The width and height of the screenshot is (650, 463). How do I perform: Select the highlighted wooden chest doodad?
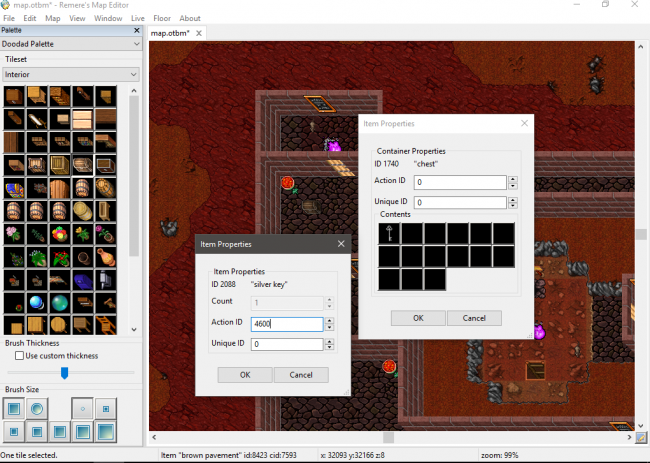coord(82,166)
